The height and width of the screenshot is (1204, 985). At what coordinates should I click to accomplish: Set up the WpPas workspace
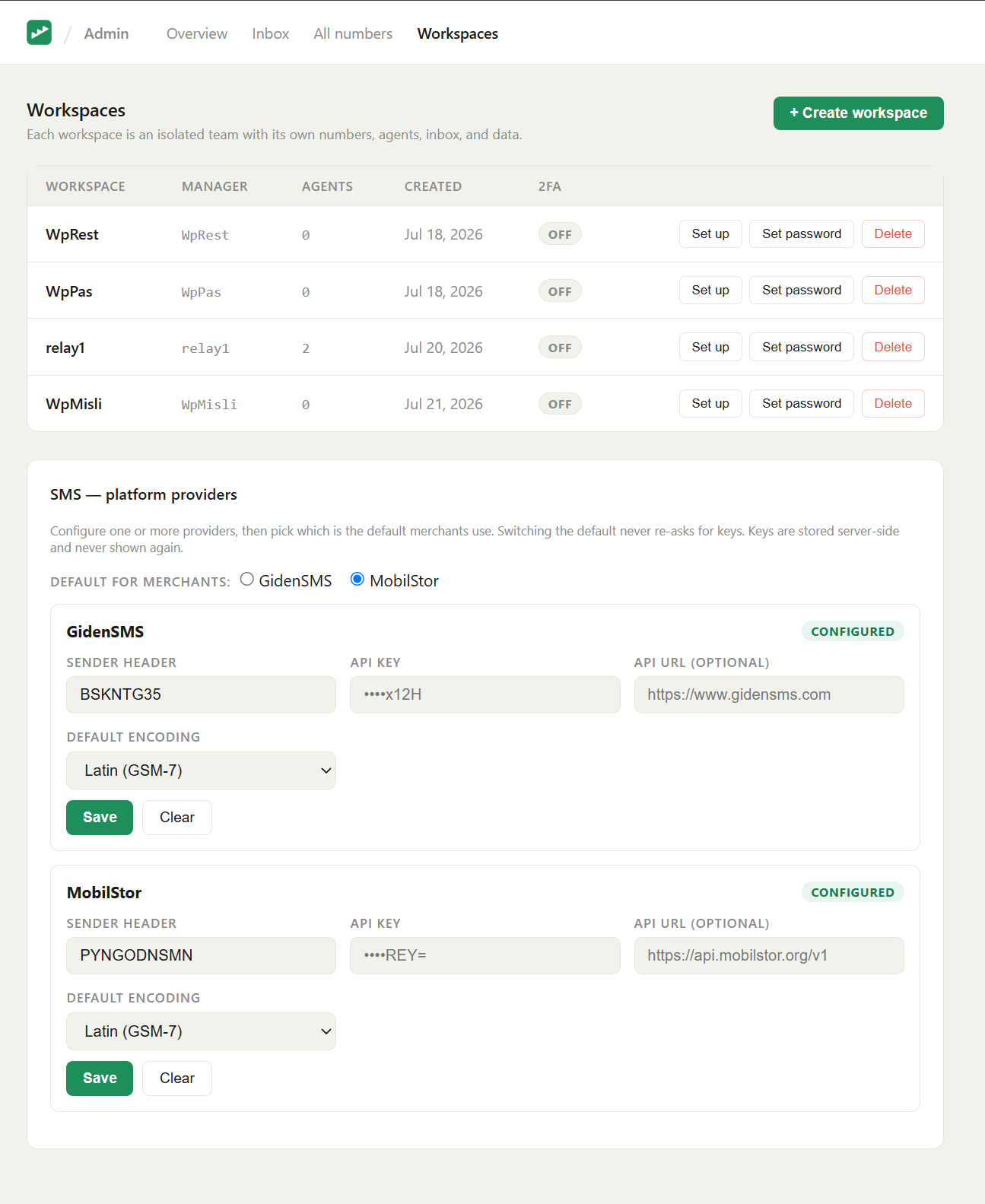tap(710, 291)
